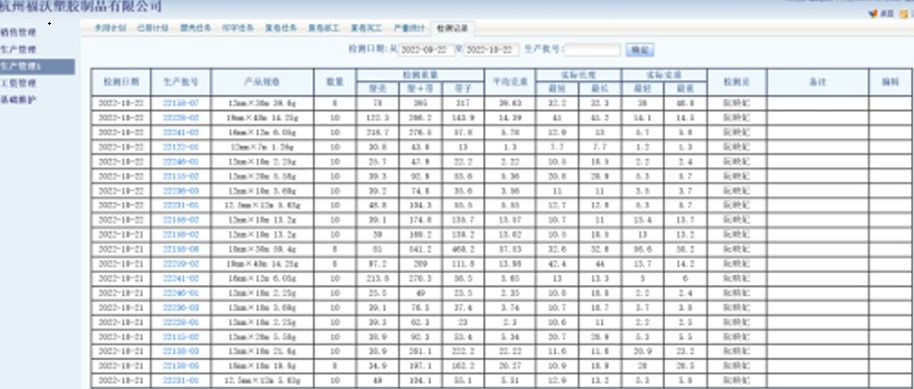Click the 平均克重 column header
This screenshot has width=914, height=389.
point(510,82)
